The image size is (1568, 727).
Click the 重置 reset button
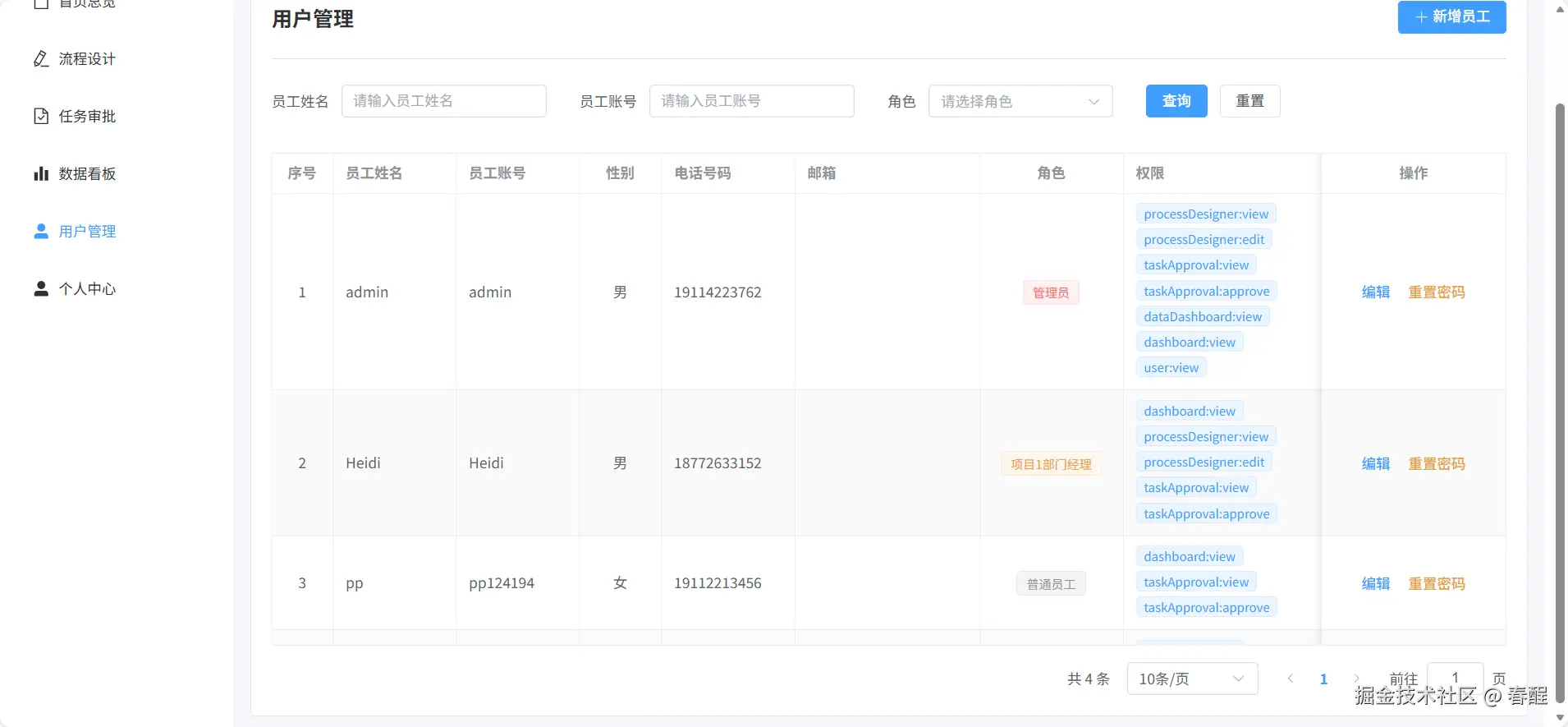pyautogui.click(x=1249, y=101)
